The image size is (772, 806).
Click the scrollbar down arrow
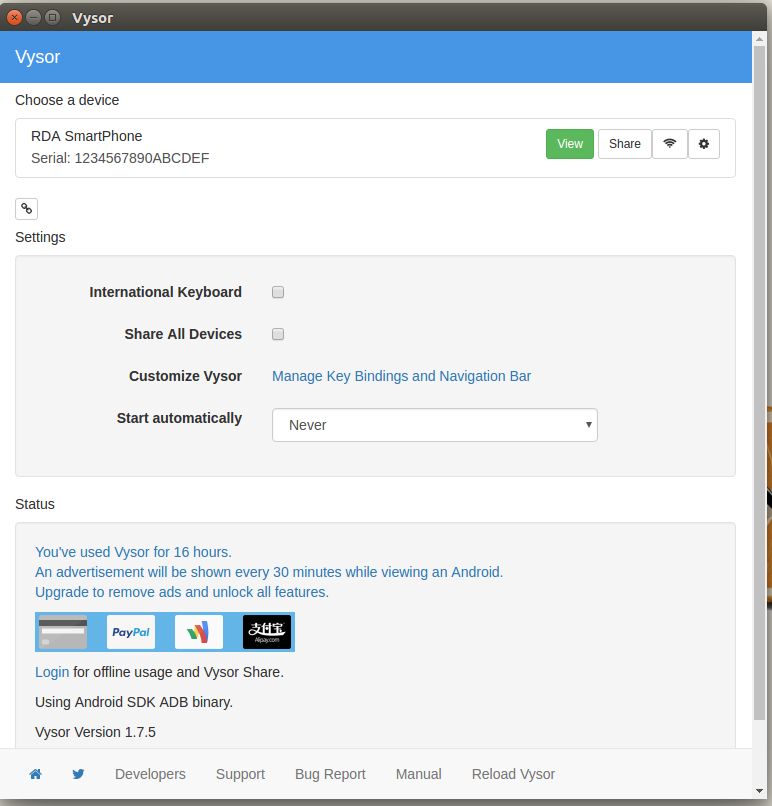pyautogui.click(x=760, y=791)
